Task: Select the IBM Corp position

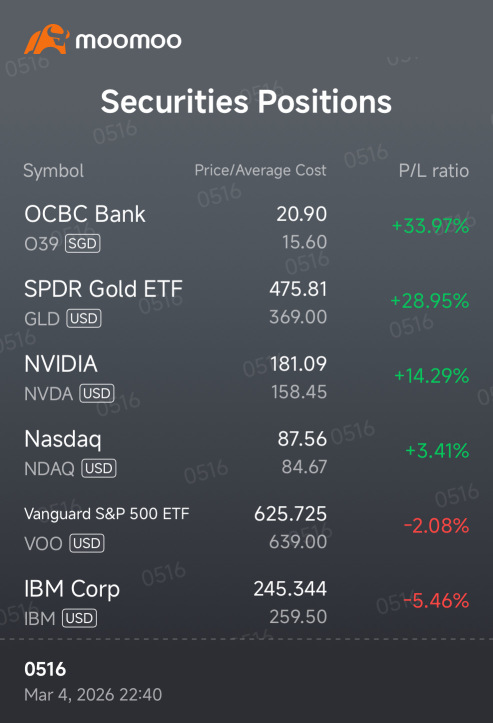Action: pyautogui.click(x=246, y=602)
